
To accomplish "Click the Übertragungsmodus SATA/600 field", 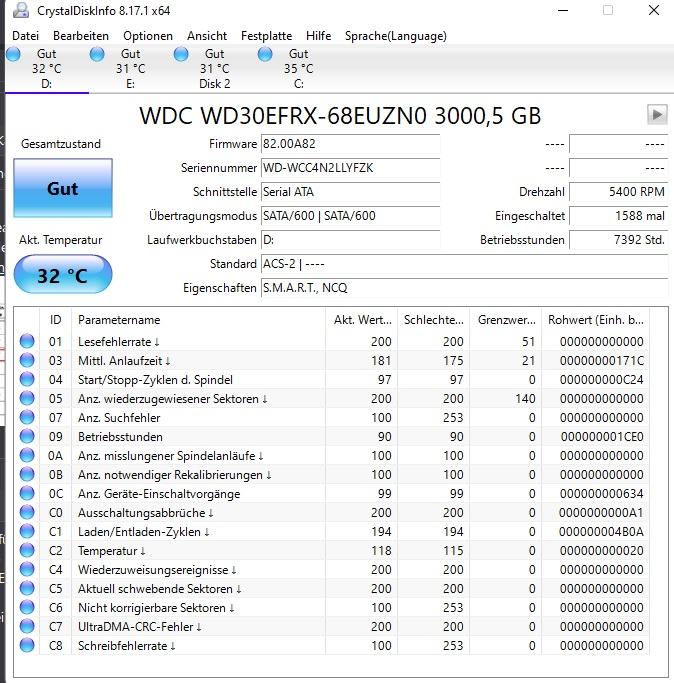I will (350, 216).
